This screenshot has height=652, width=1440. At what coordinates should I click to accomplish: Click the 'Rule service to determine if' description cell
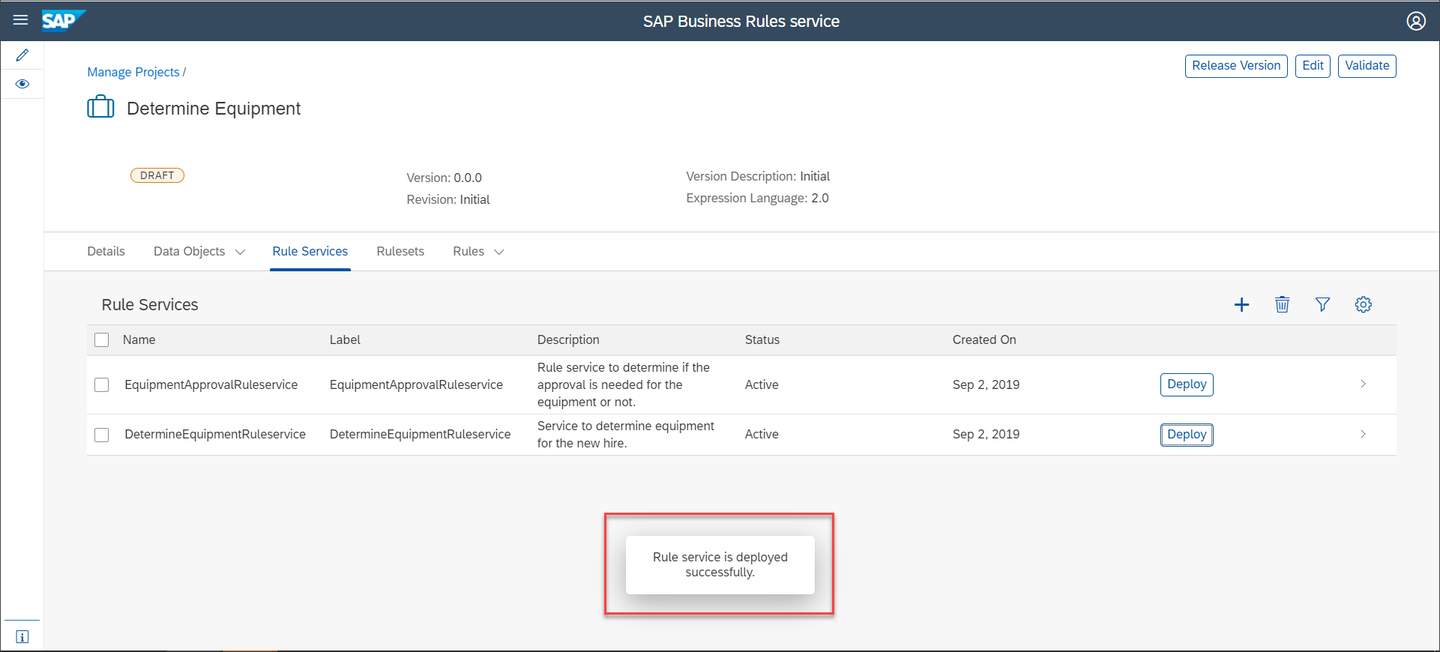624,385
